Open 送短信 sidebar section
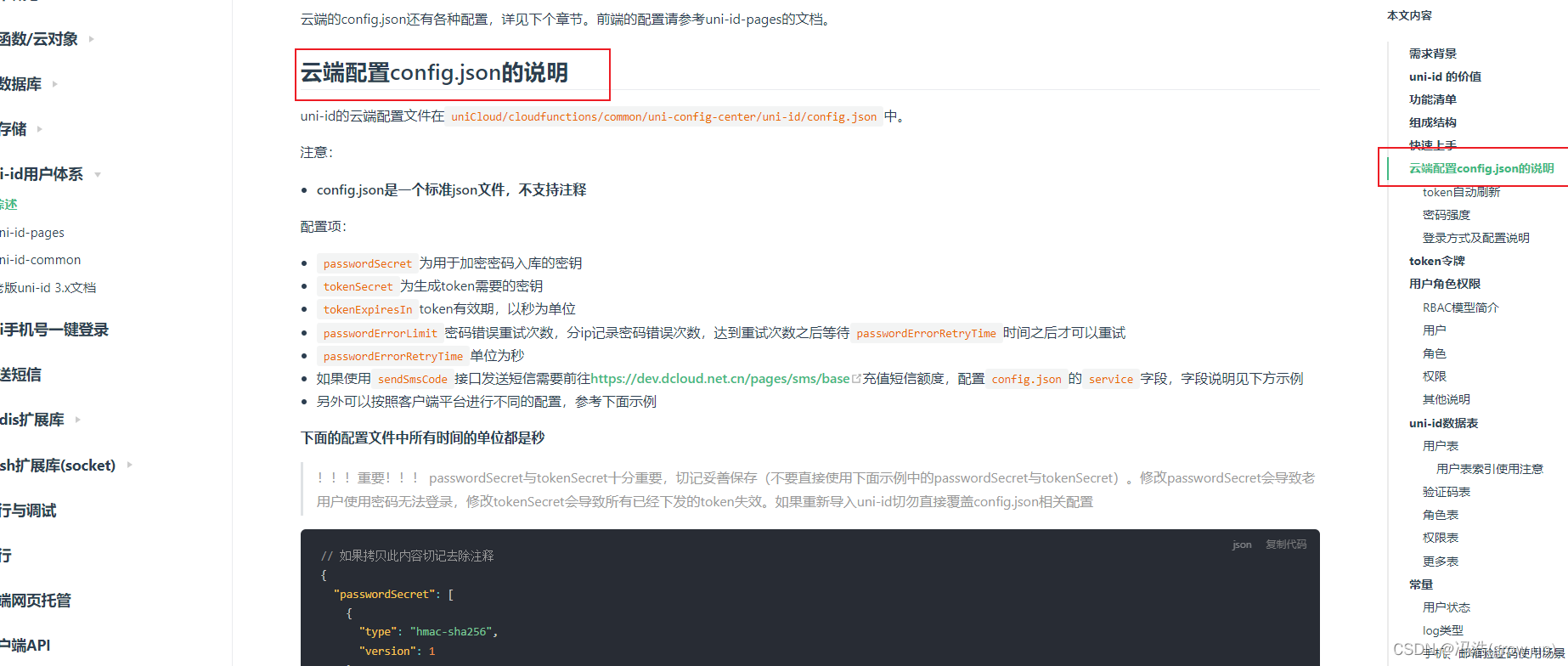Viewport: 1568px width, 666px height. [20, 375]
